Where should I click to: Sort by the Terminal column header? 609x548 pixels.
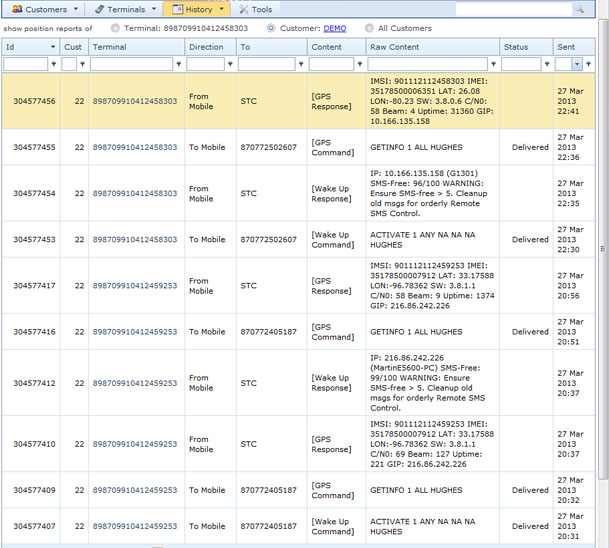tap(136, 47)
